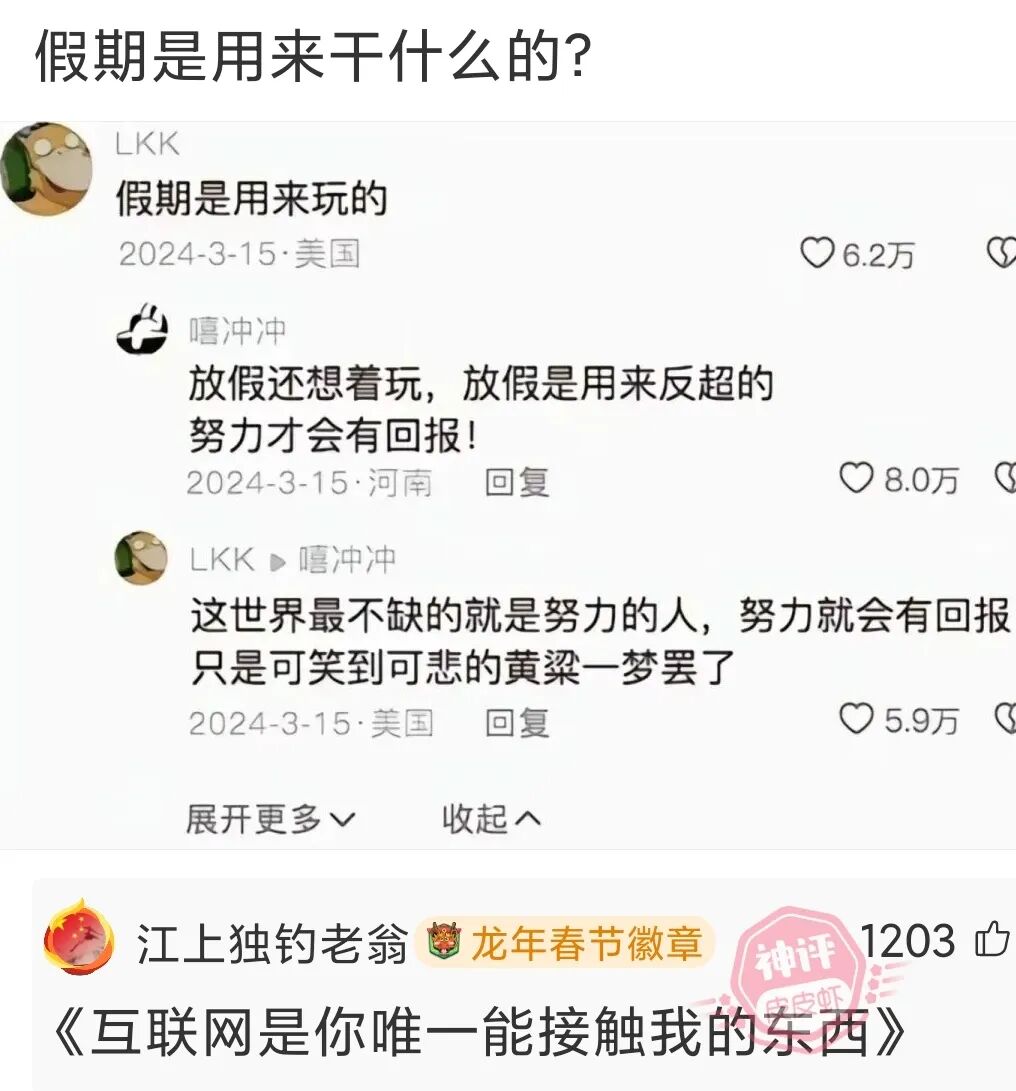Reply to 嘻冲冲's comment via 回复
Image resolution: width=1016 pixels, height=1091 pixels.
517,482
